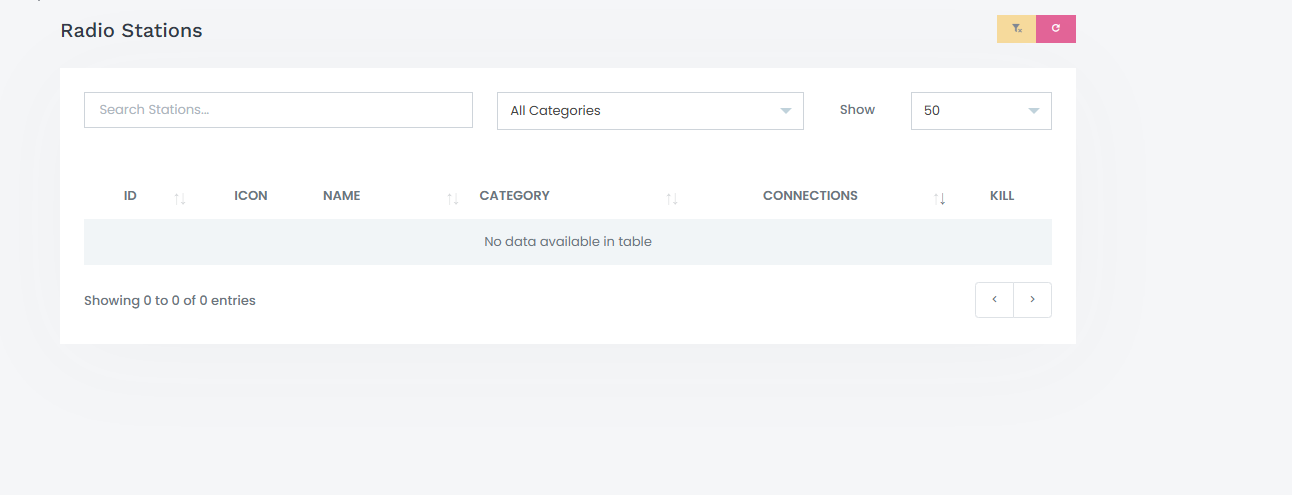Click the NAME column header

(341, 196)
